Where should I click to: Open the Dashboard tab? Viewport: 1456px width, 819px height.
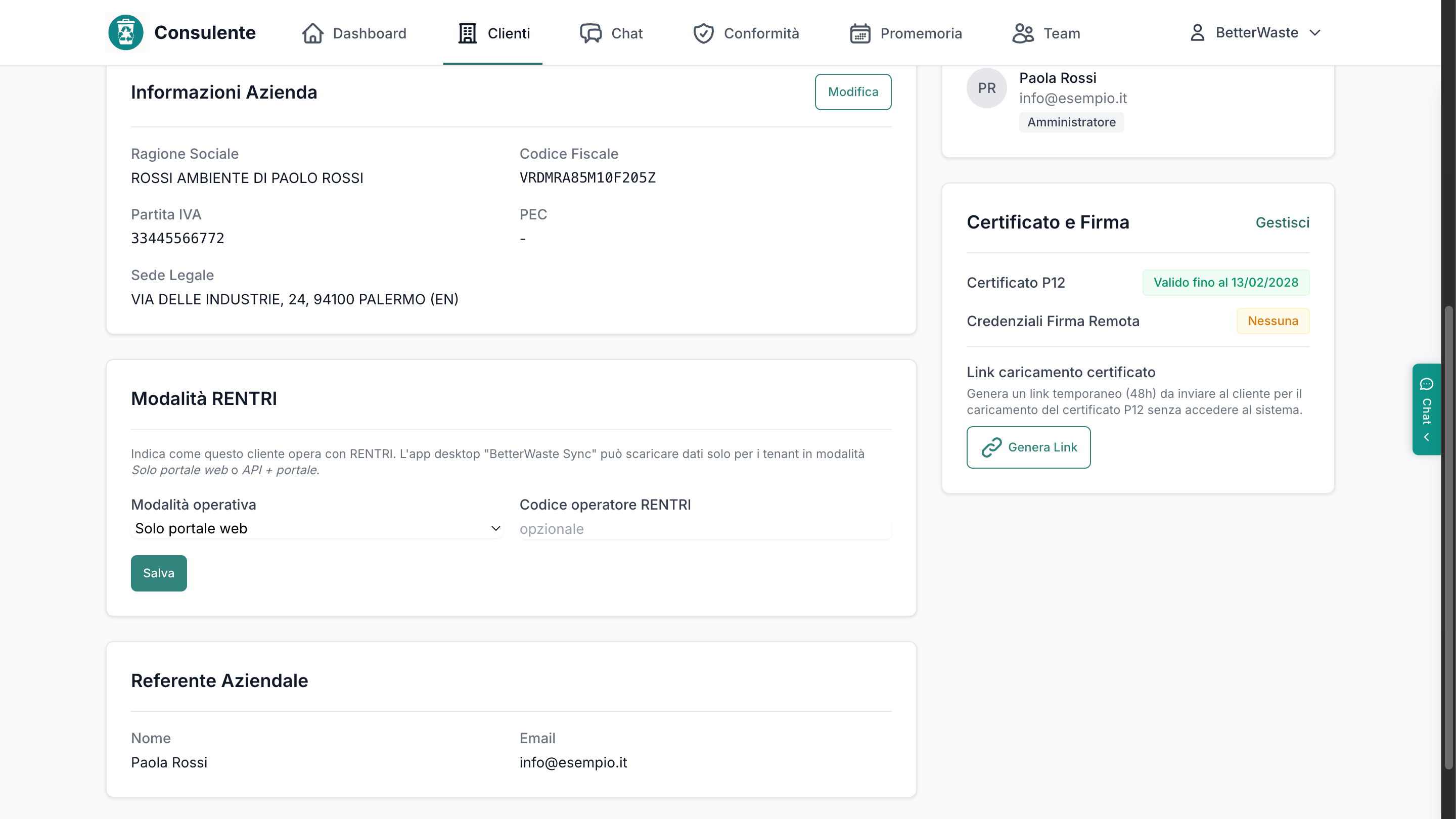pos(354,33)
